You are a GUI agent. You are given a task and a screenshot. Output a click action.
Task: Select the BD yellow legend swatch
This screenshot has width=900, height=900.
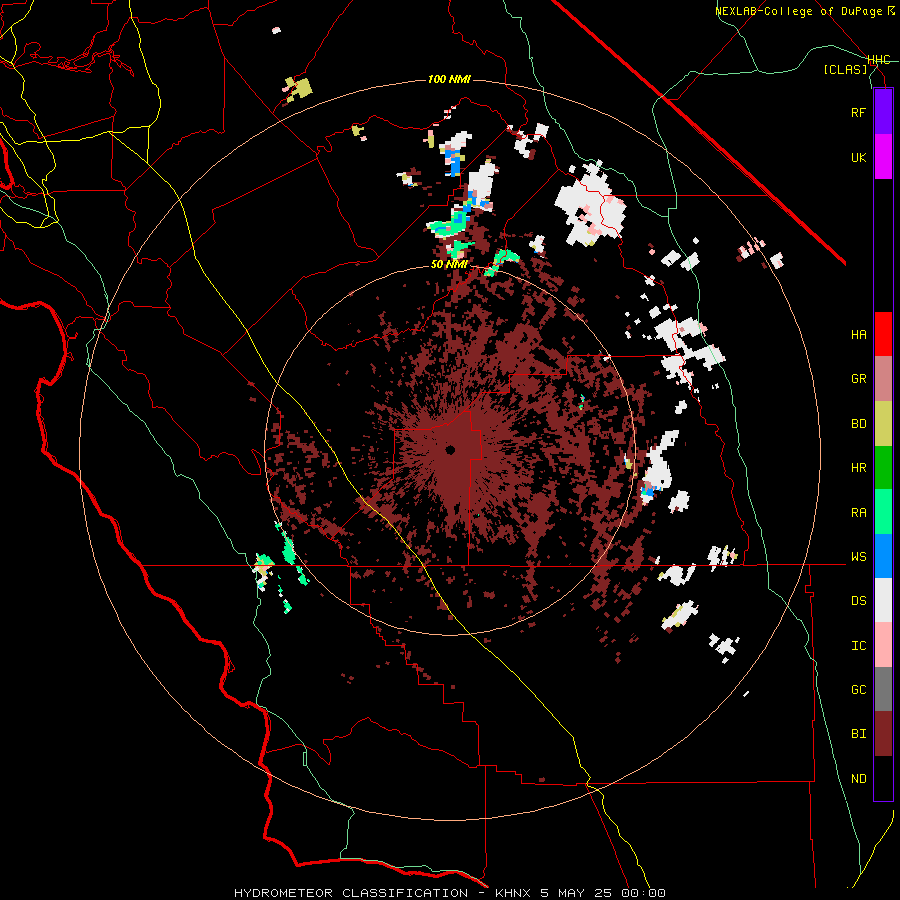point(883,424)
